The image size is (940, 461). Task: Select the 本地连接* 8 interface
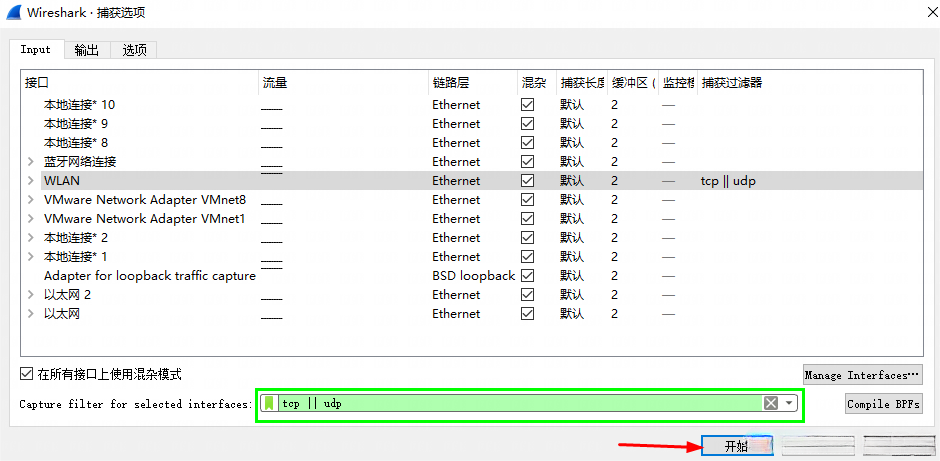pos(76,143)
